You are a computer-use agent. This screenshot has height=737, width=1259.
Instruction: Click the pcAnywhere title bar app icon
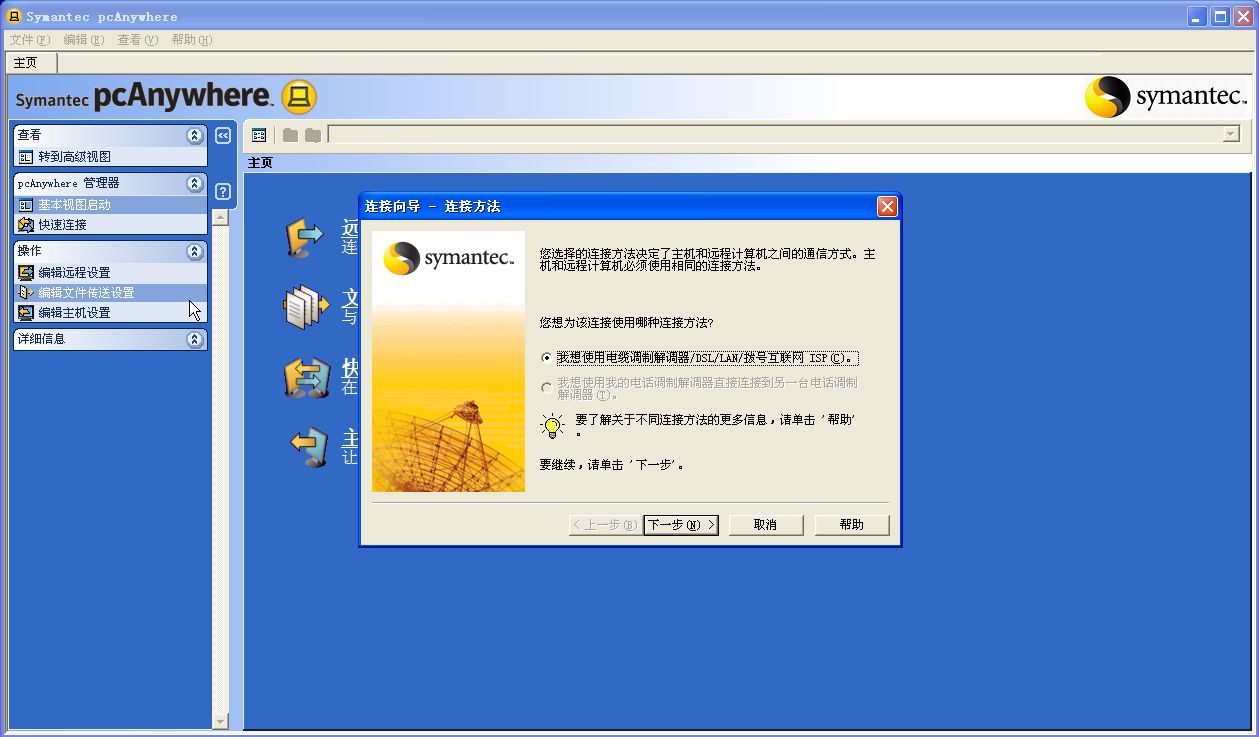click(x=15, y=16)
